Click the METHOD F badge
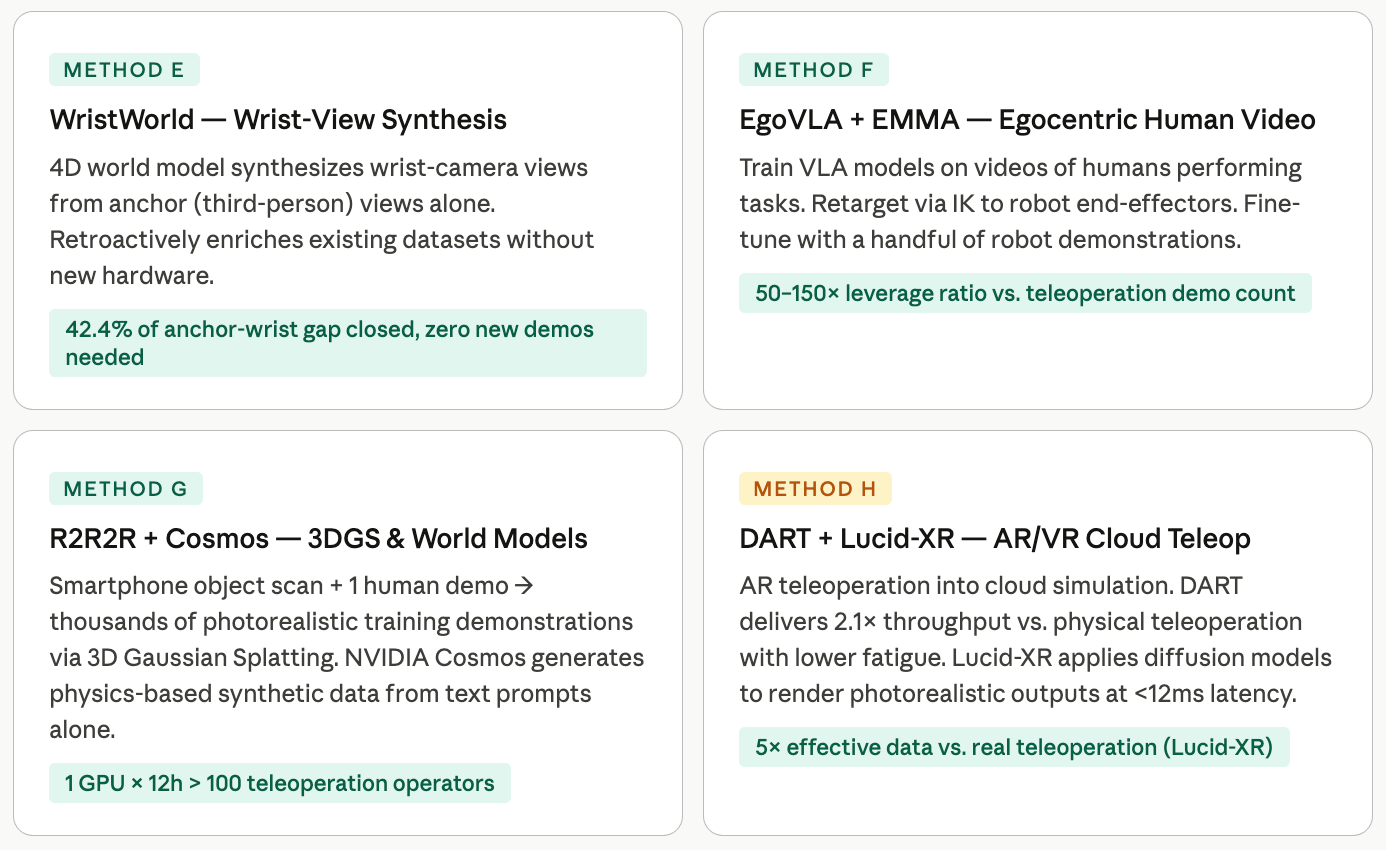Viewport: 1386px width, 850px height. point(814,70)
